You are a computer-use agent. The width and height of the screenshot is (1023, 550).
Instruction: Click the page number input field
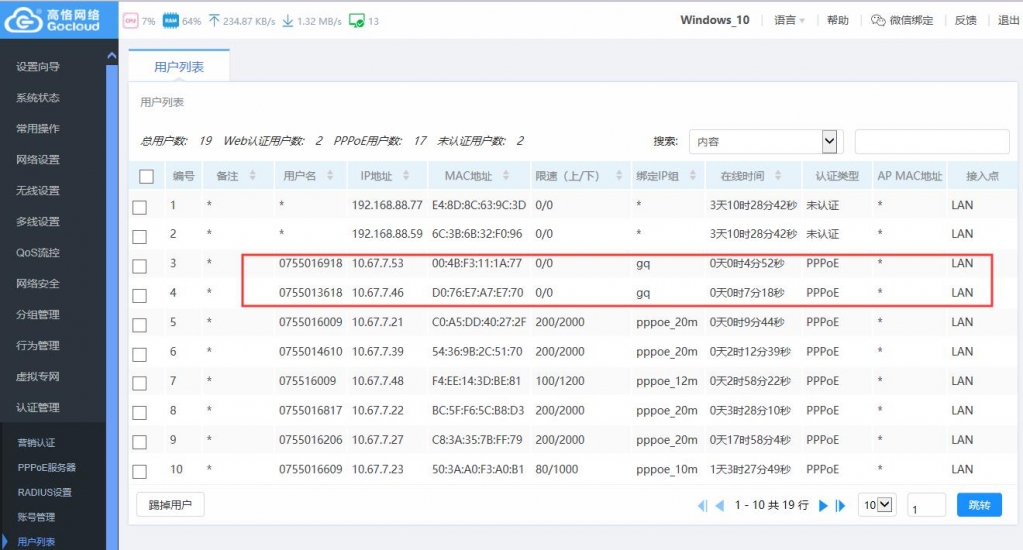tap(926, 505)
